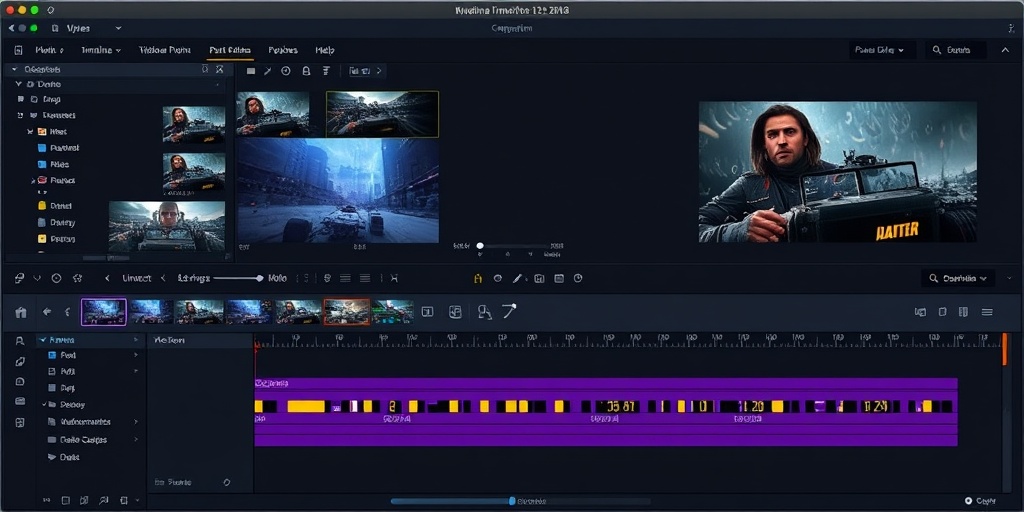The height and width of the screenshot is (512, 1024).
Task: Click the label button at the track header bottom
Action: (x=173, y=483)
